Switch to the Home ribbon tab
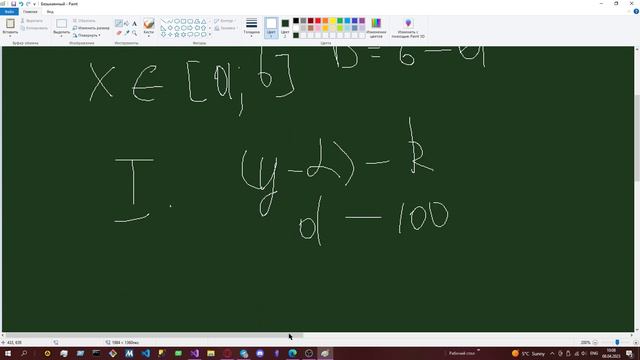The image size is (640, 360). (30, 11)
